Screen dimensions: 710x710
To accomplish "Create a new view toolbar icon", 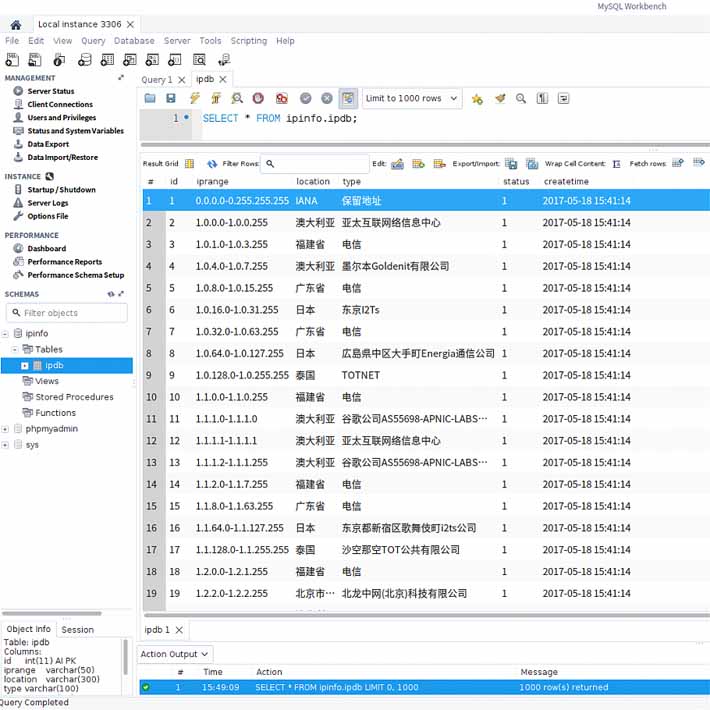I will (x=130, y=59).
